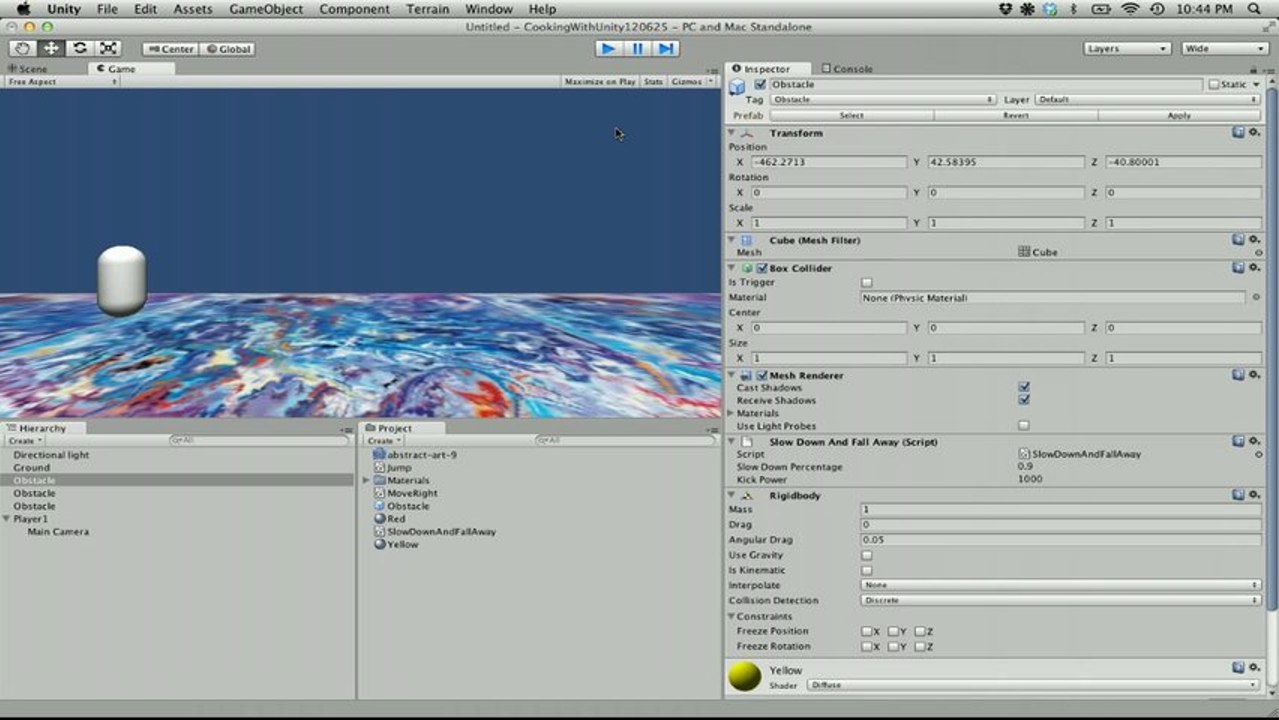Open Transform component help icon
Viewport: 1279px width, 720px height.
click(x=1238, y=132)
